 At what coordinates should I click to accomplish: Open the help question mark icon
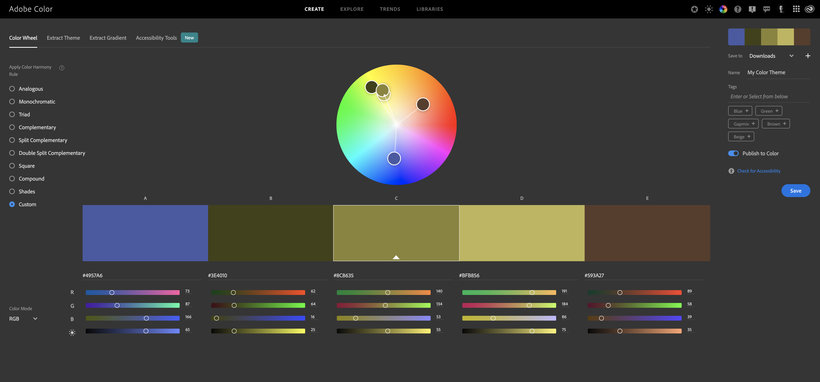coord(738,9)
